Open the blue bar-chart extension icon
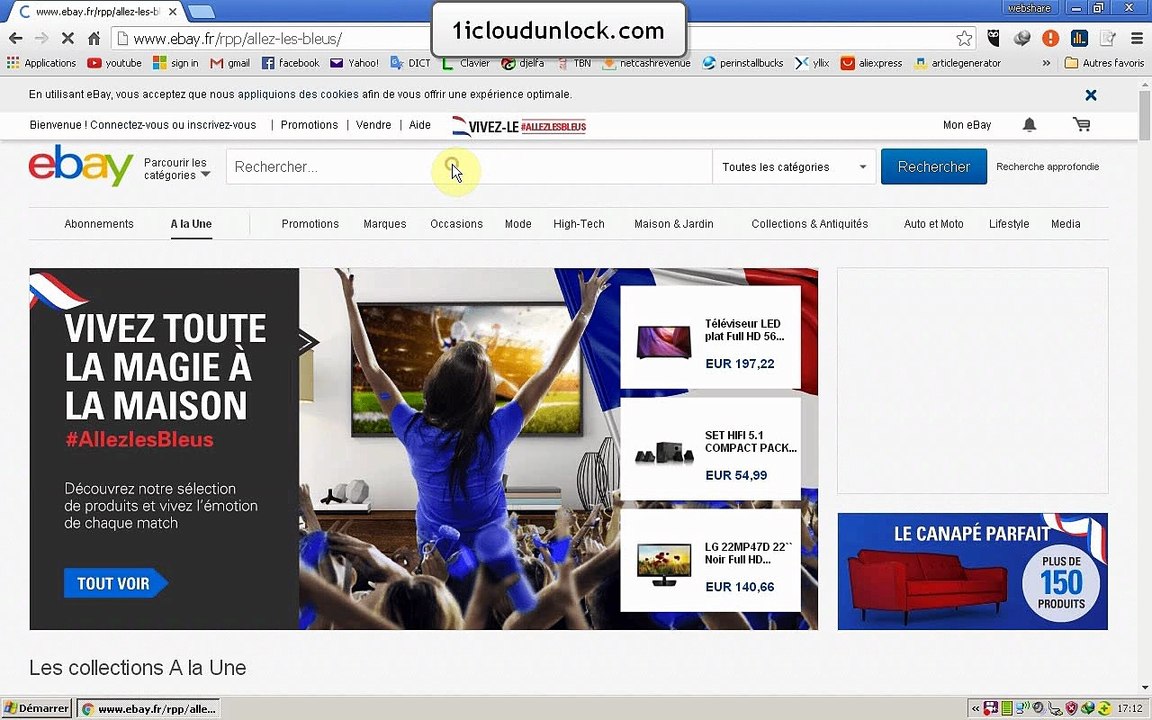The height and width of the screenshot is (720, 1152). (x=1079, y=38)
